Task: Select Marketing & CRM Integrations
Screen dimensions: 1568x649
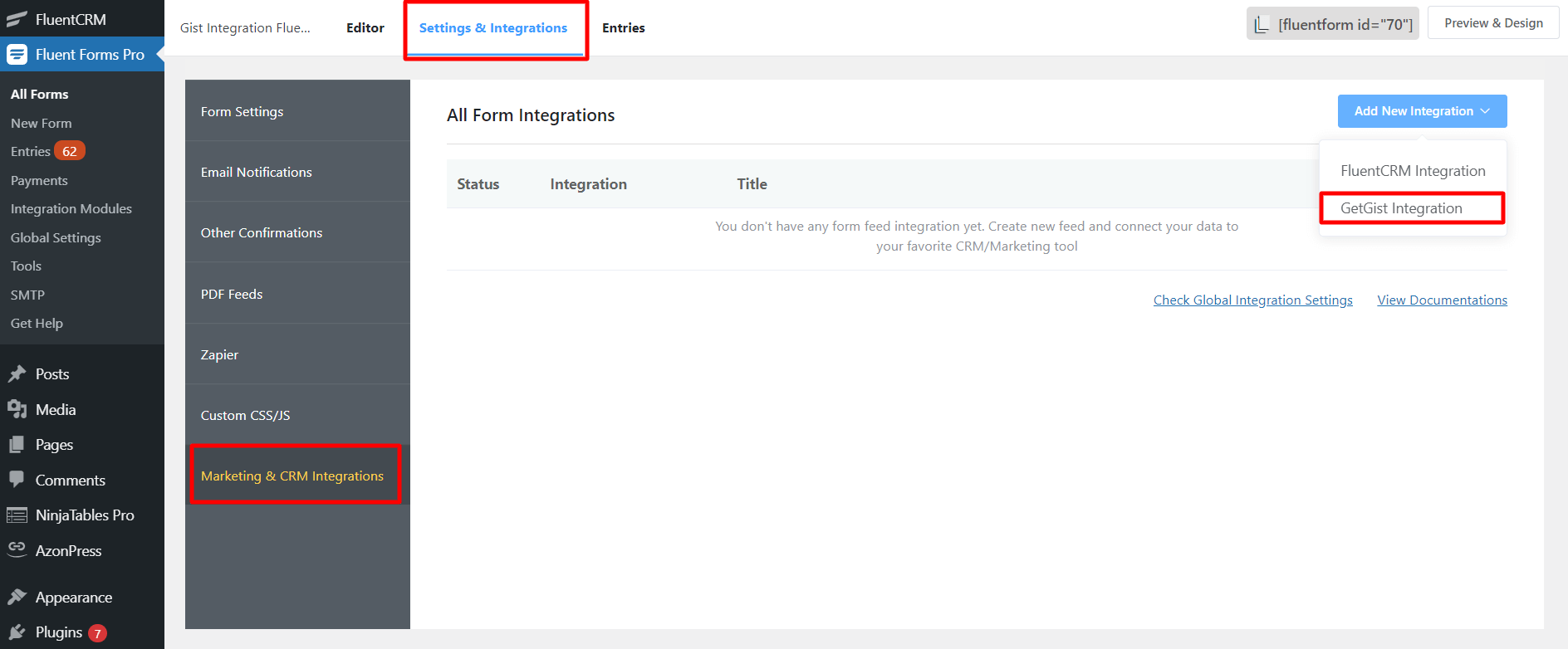Action: pyautogui.click(x=297, y=476)
